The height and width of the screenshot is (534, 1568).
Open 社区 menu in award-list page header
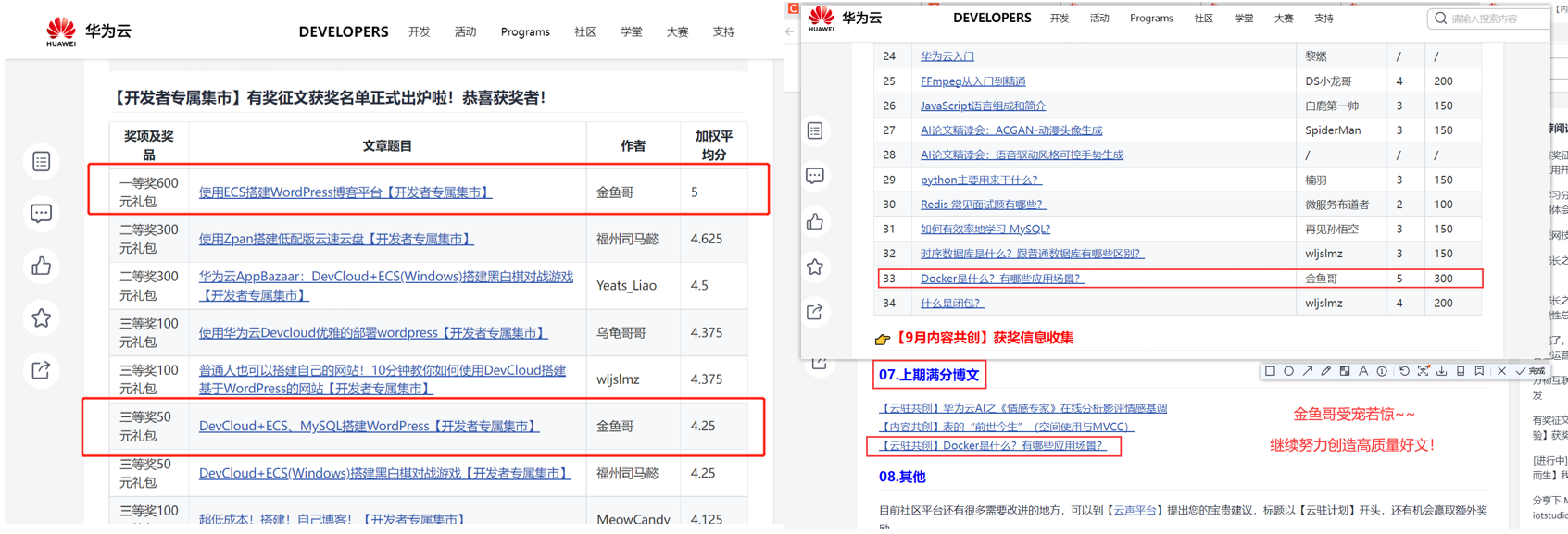[585, 31]
